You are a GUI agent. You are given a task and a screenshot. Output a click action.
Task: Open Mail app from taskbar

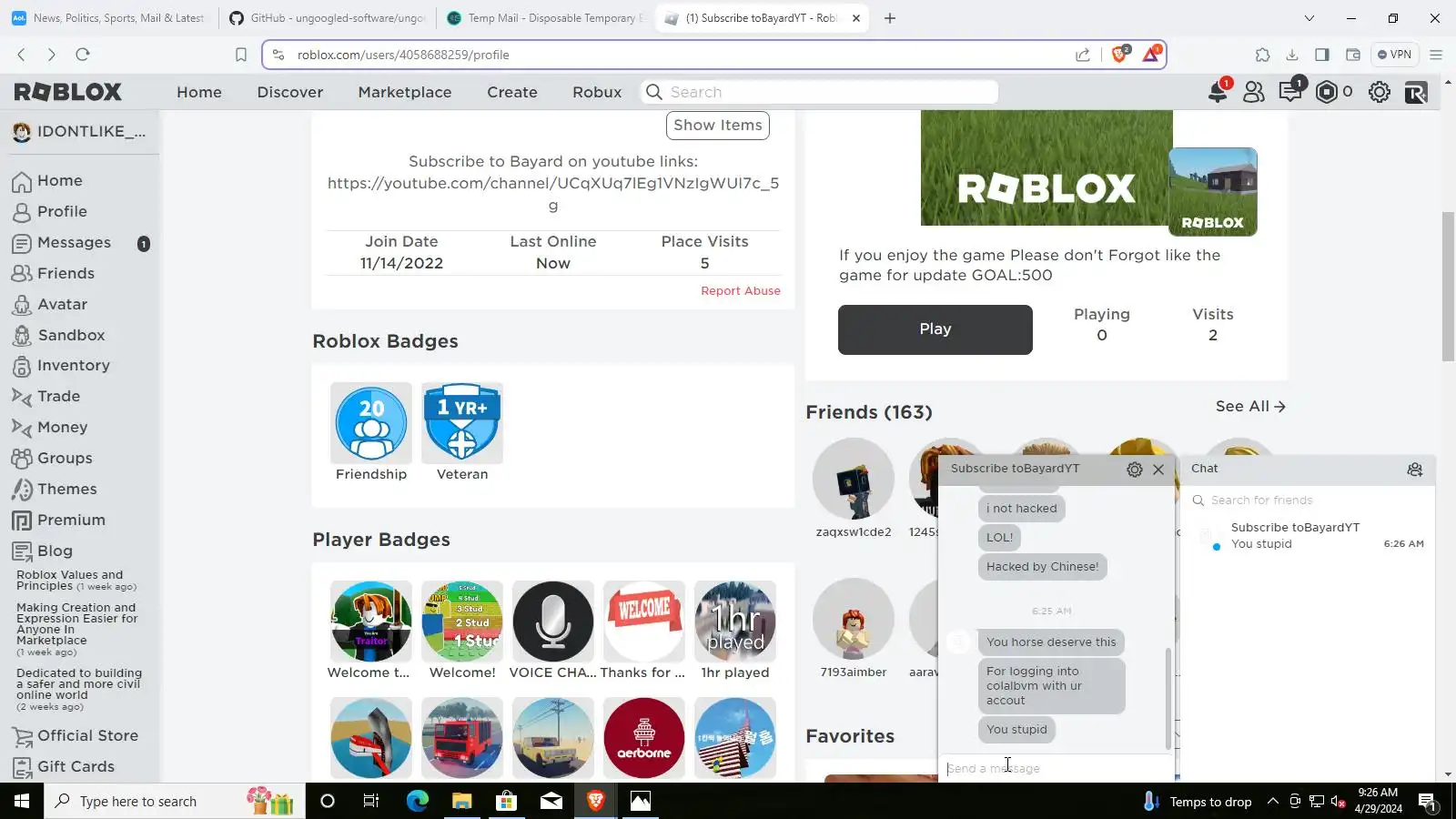[551, 801]
